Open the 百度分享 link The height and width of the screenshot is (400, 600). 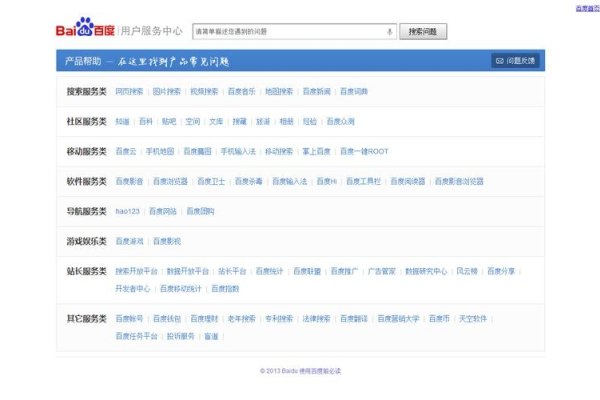pos(501,271)
